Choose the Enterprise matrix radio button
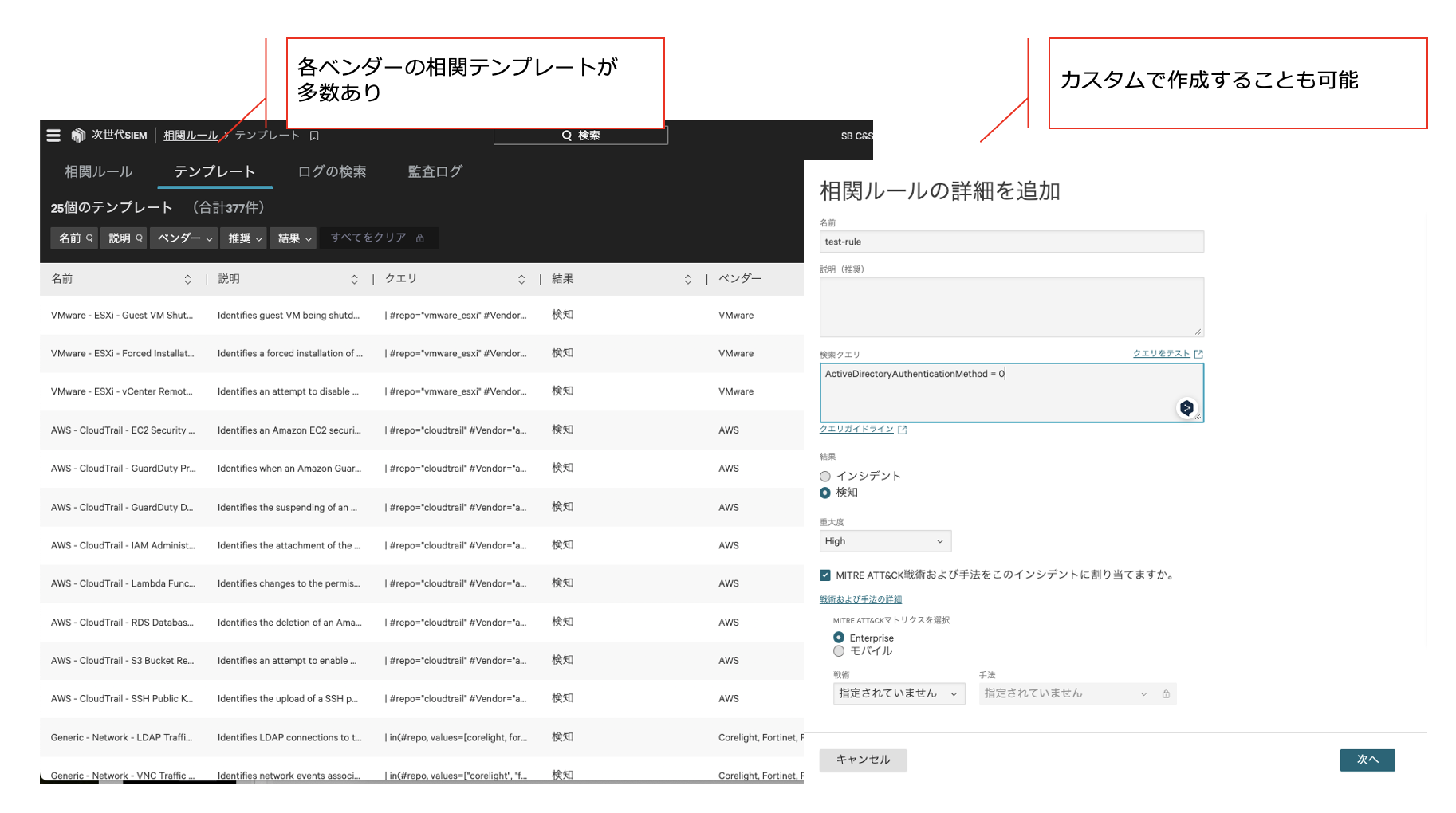This screenshot has width=1456, height=813. click(839, 638)
